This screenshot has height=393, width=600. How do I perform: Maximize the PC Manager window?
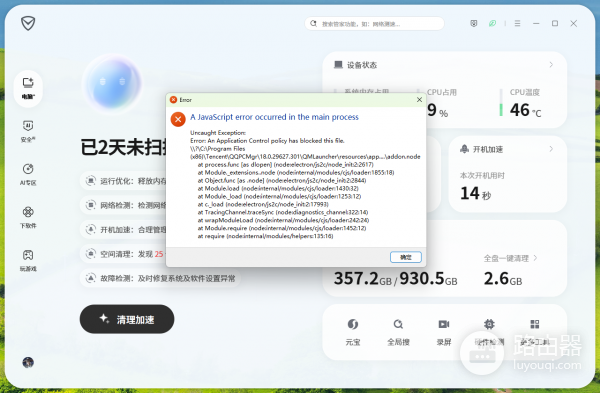click(x=555, y=23)
